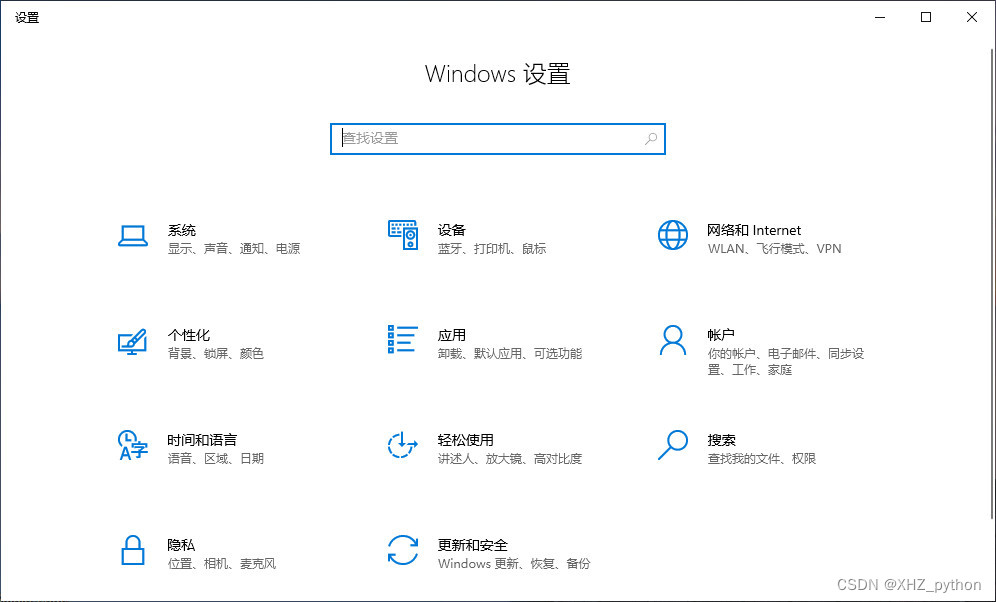
Task: Click the 时间和语言 title text
Action: tap(202, 439)
